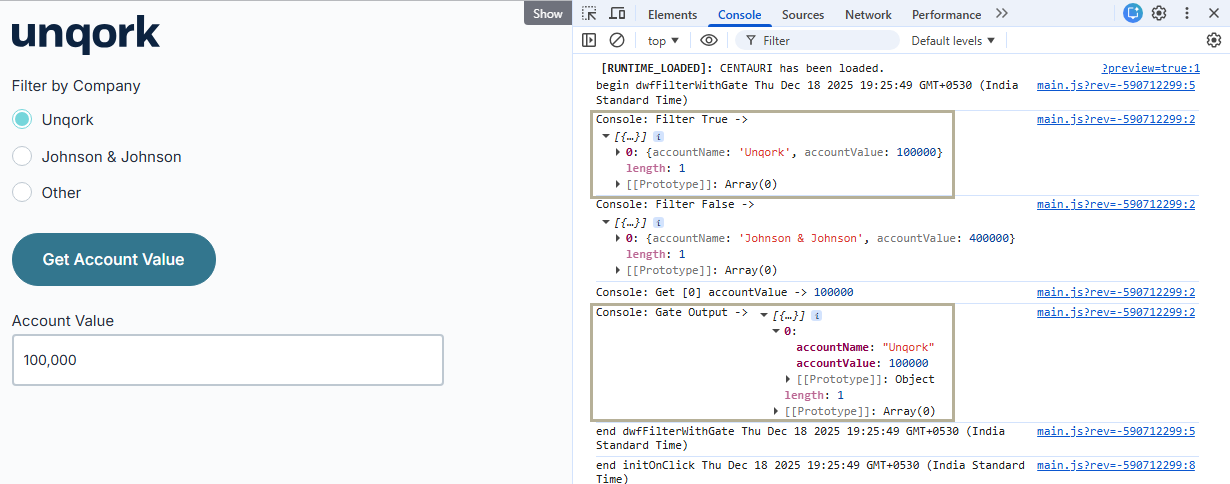Open main.js link on Filter False row
The width and height of the screenshot is (1230, 484).
coord(1116,204)
